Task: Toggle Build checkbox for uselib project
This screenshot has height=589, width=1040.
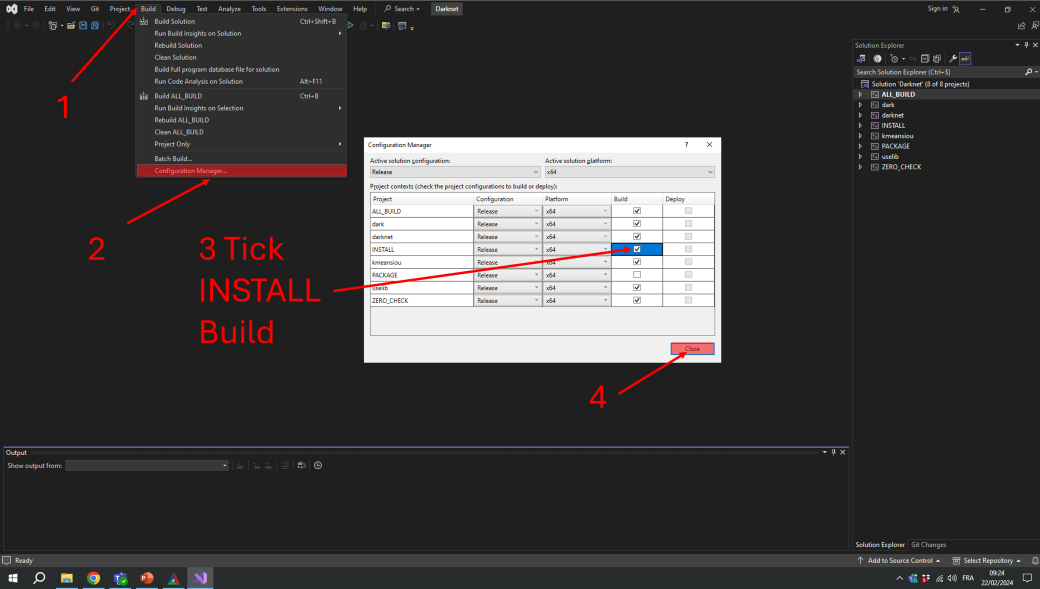Action: (637, 287)
